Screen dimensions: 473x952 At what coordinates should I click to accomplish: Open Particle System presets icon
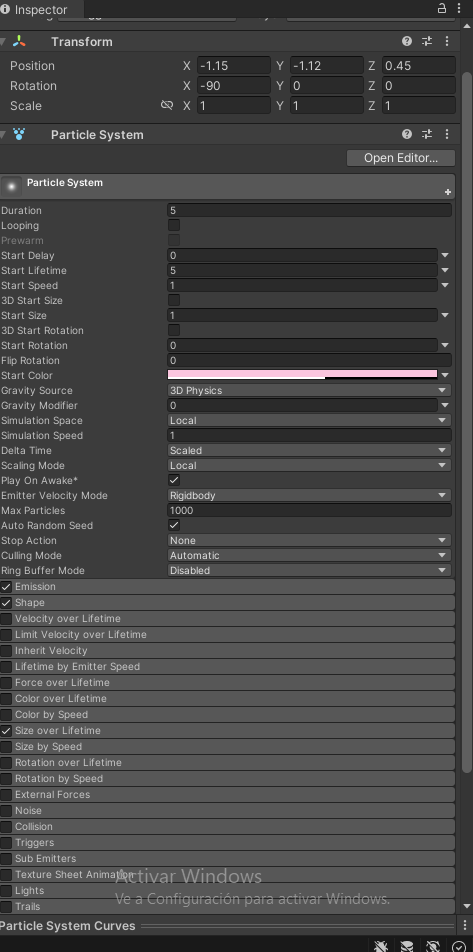(x=427, y=134)
